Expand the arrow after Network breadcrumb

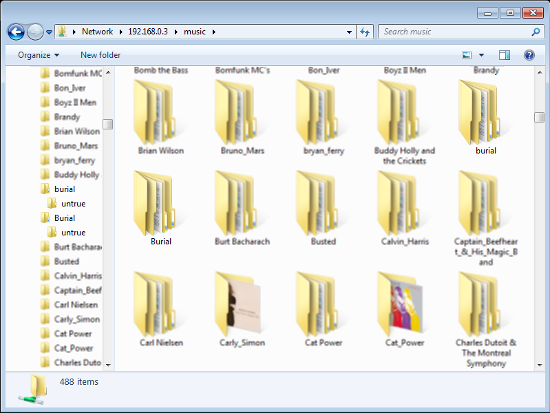121,32
